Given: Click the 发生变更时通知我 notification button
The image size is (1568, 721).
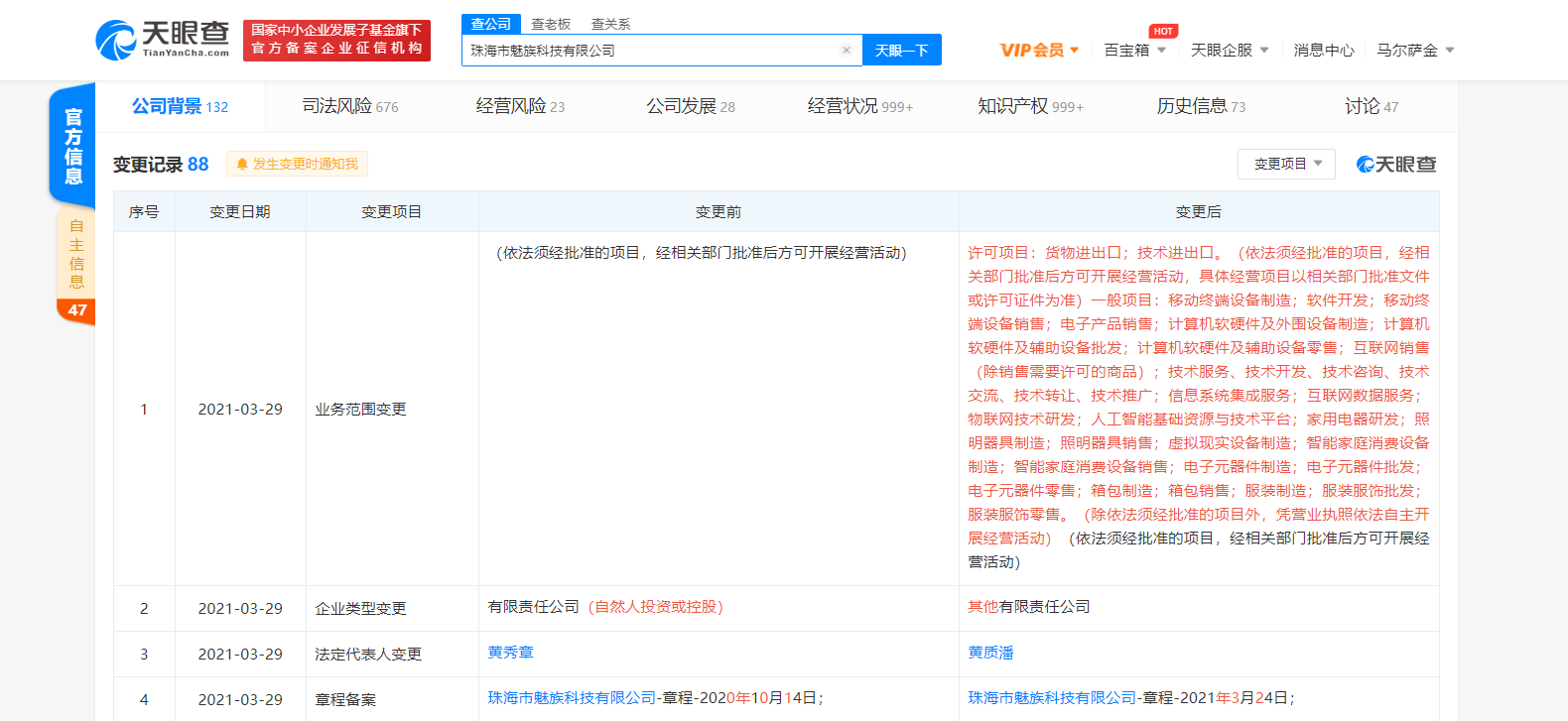Looking at the screenshot, I should pyautogui.click(x=297, y=164).
